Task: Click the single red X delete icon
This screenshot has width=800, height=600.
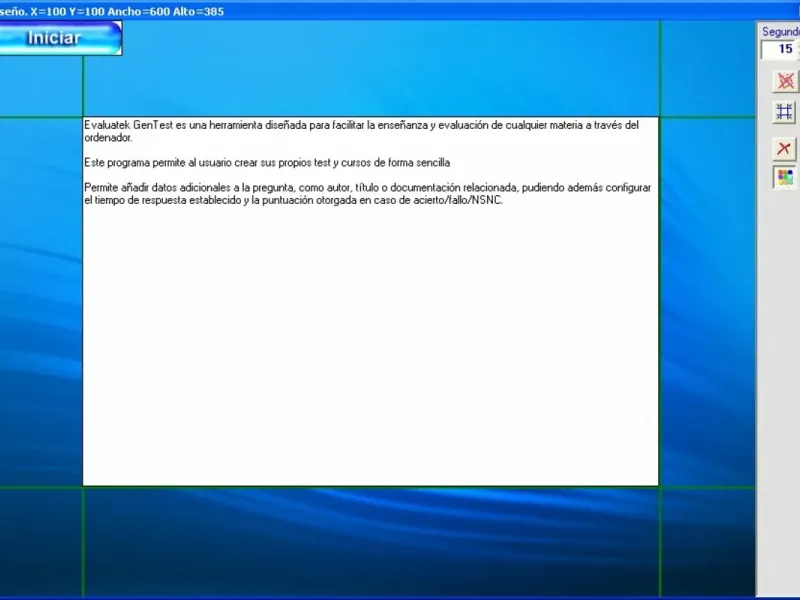Action: pos(784,148)
